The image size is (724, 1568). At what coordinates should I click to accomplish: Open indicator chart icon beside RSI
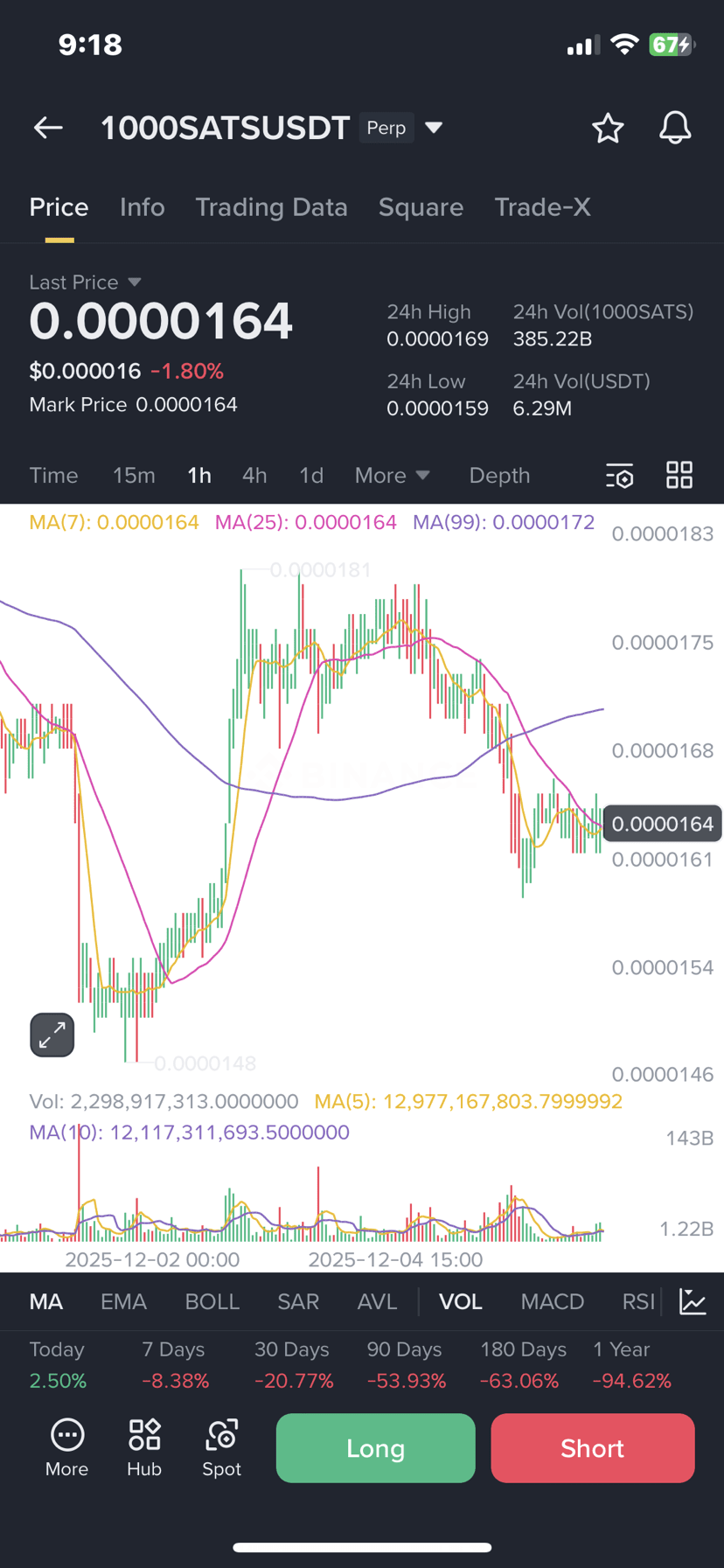(x=693, y=1301)
